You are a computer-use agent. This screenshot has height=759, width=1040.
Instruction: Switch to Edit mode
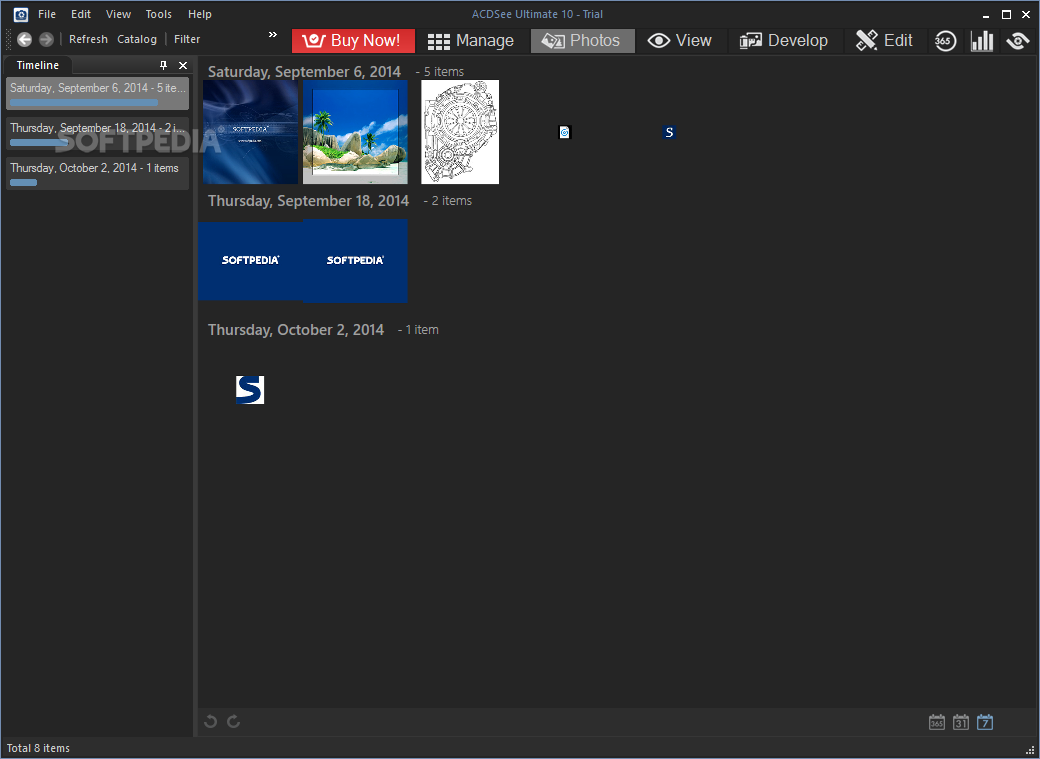[884, 40]
